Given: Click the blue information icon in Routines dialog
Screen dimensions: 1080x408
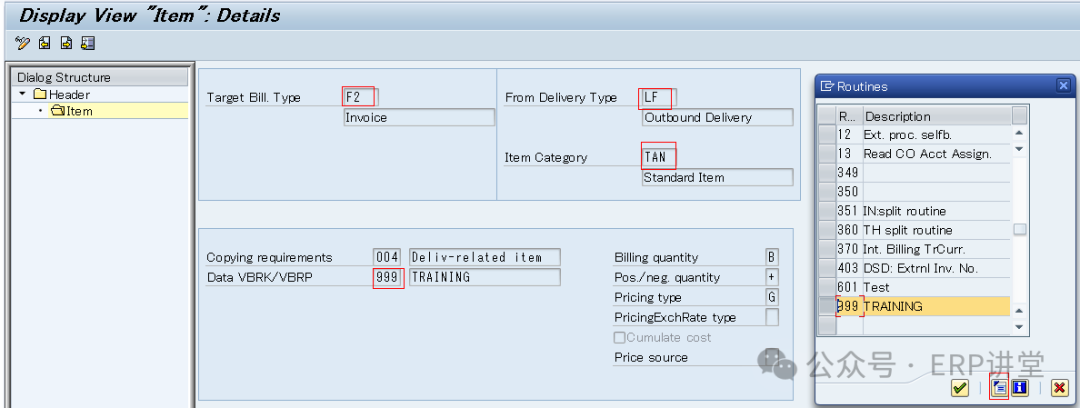Looking at the screenshot, I should pos(1020,387).
